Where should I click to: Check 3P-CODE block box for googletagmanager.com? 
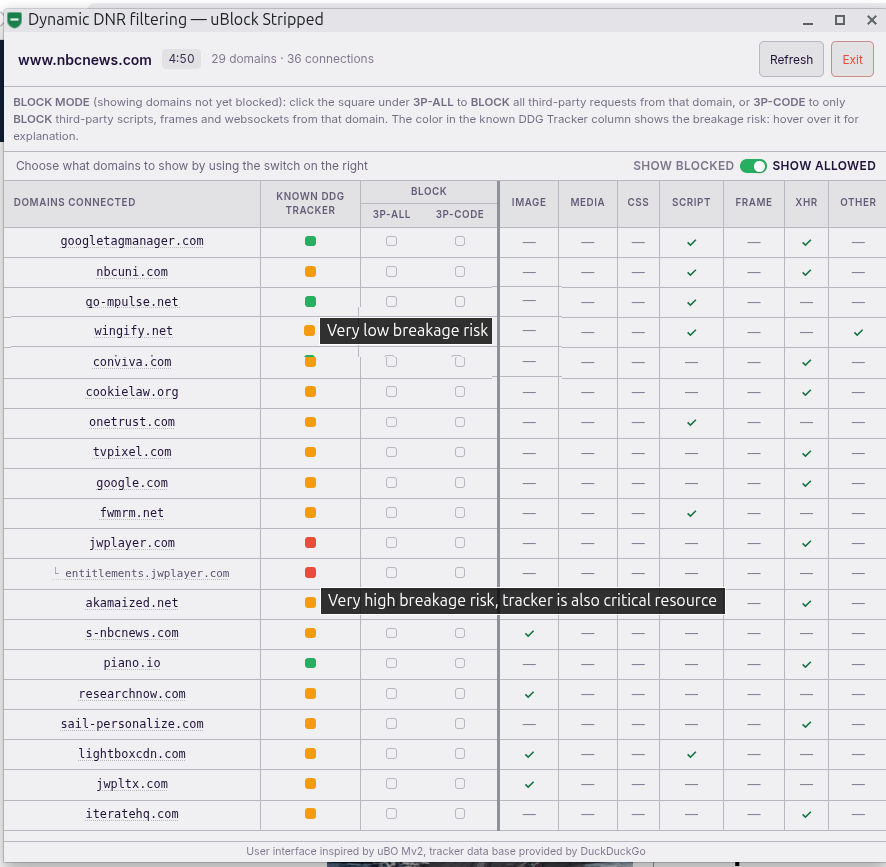460,241
